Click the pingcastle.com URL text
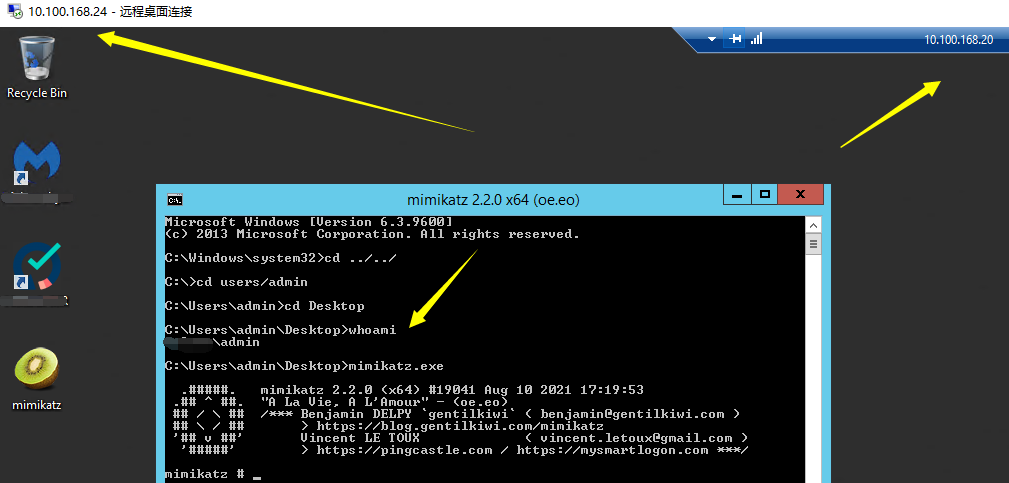The width and height of the screenshot is (1009, 483). point(405,450)
